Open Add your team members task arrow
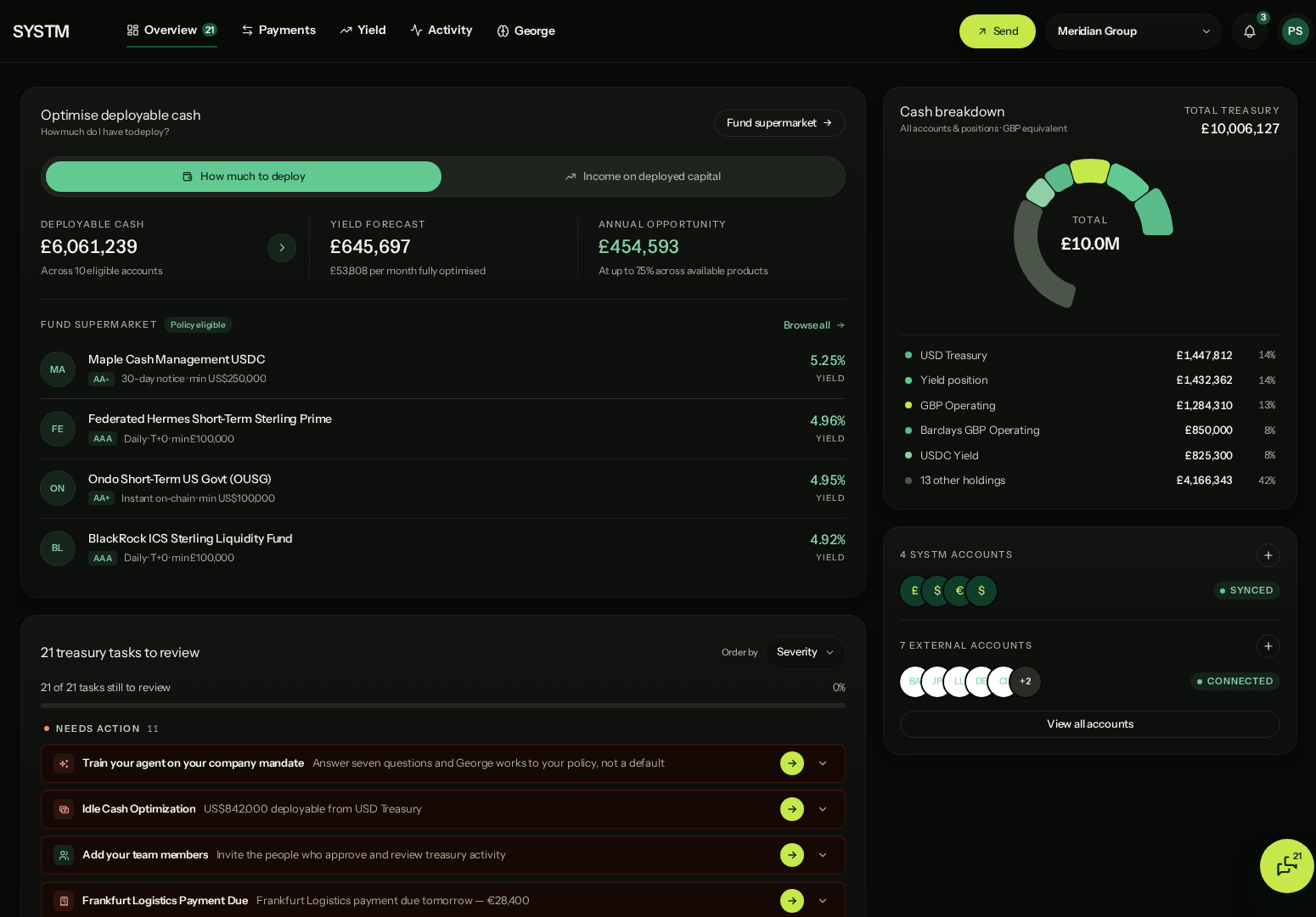This screenshot has height=917, width=1316. pyautogui.click(x=792, y=855)
